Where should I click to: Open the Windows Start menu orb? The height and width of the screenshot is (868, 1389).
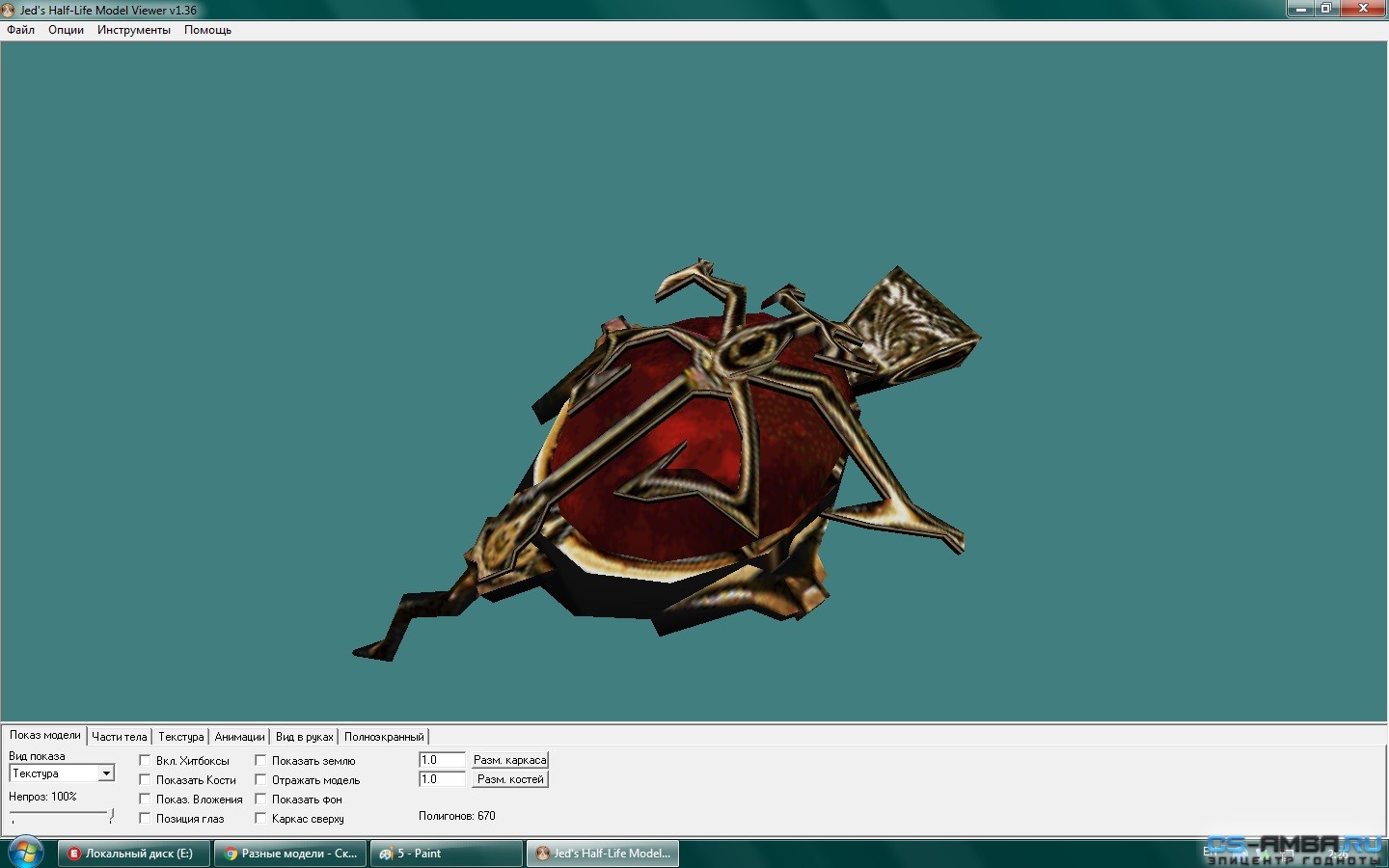[24, 853]
